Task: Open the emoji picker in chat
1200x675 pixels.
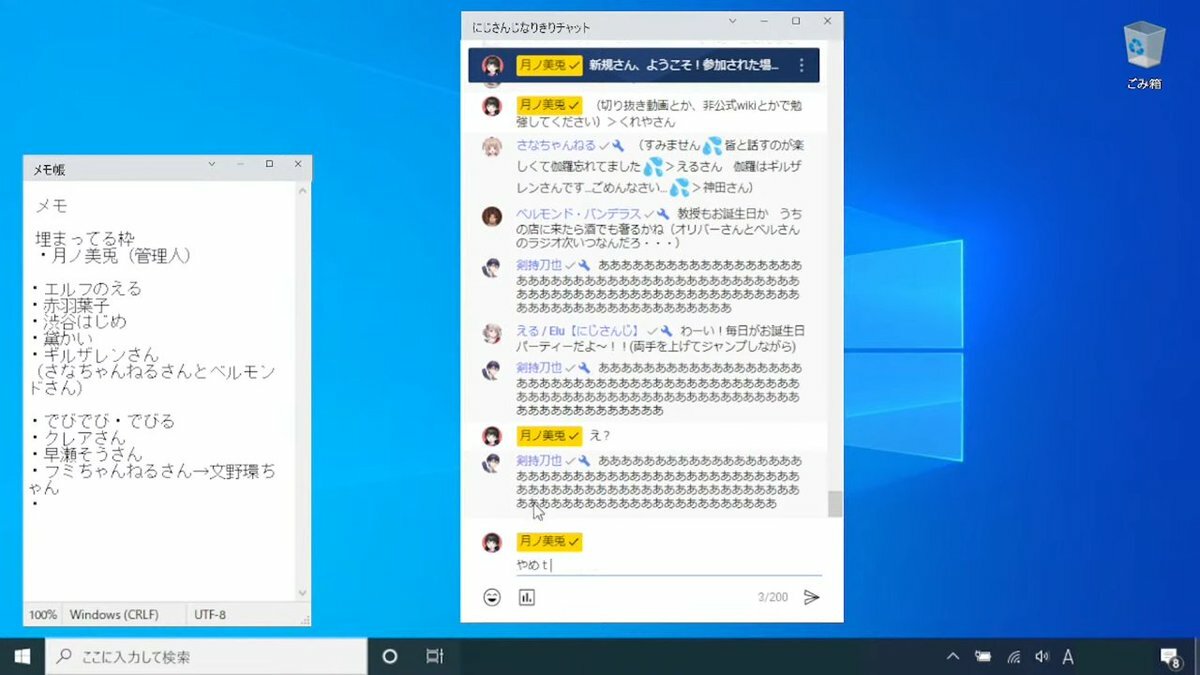Action: click(492, 597)
